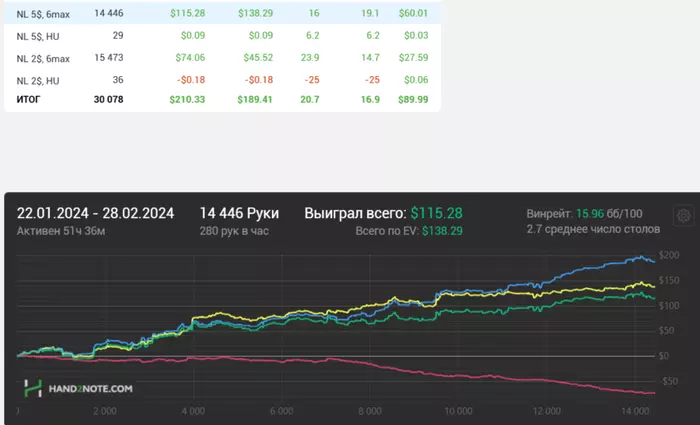Click the "14 000" x-axis label
The height and width of the screenshot is (425, 700).
(635, 411)
